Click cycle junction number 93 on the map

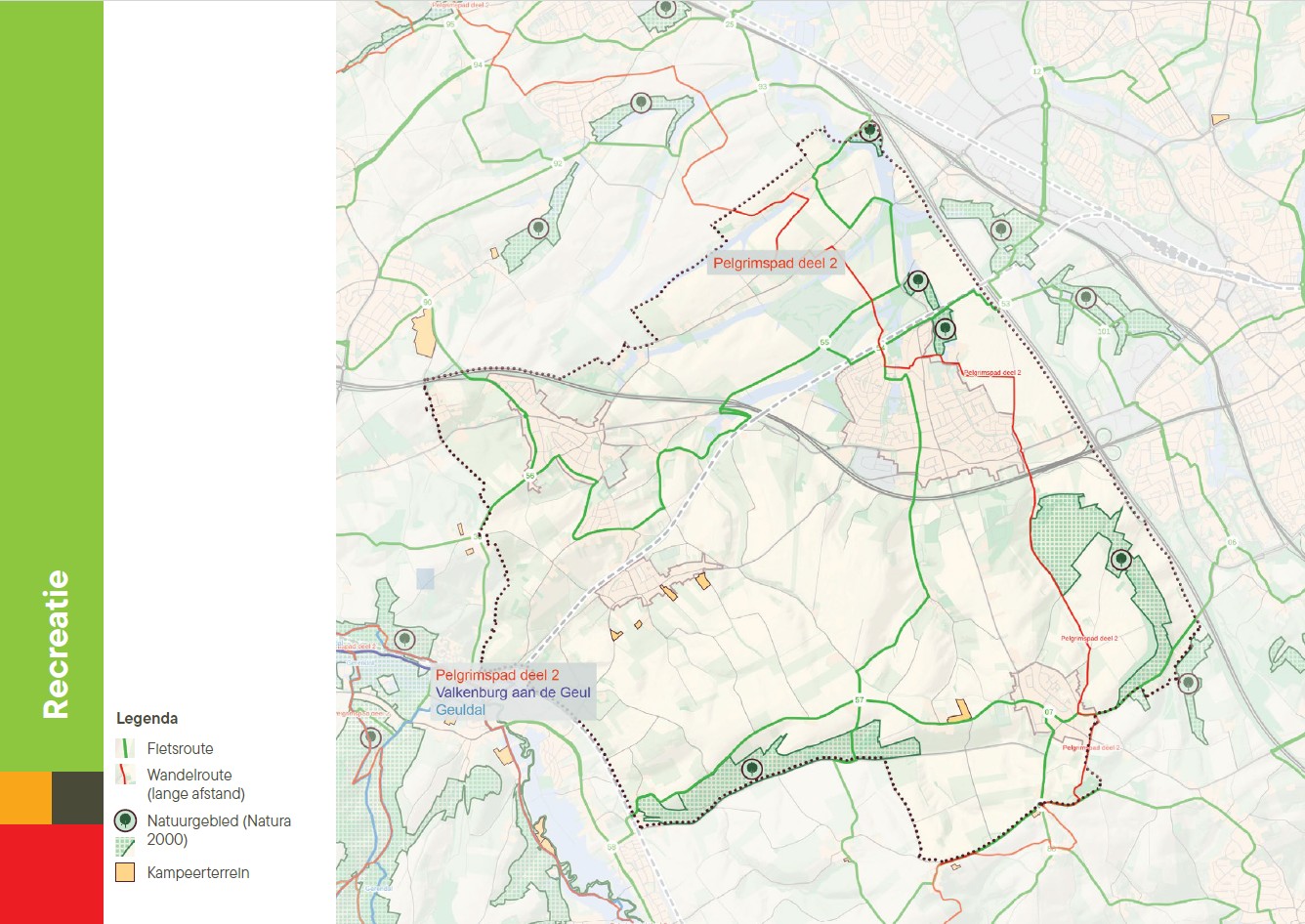(x=762, y=87)
